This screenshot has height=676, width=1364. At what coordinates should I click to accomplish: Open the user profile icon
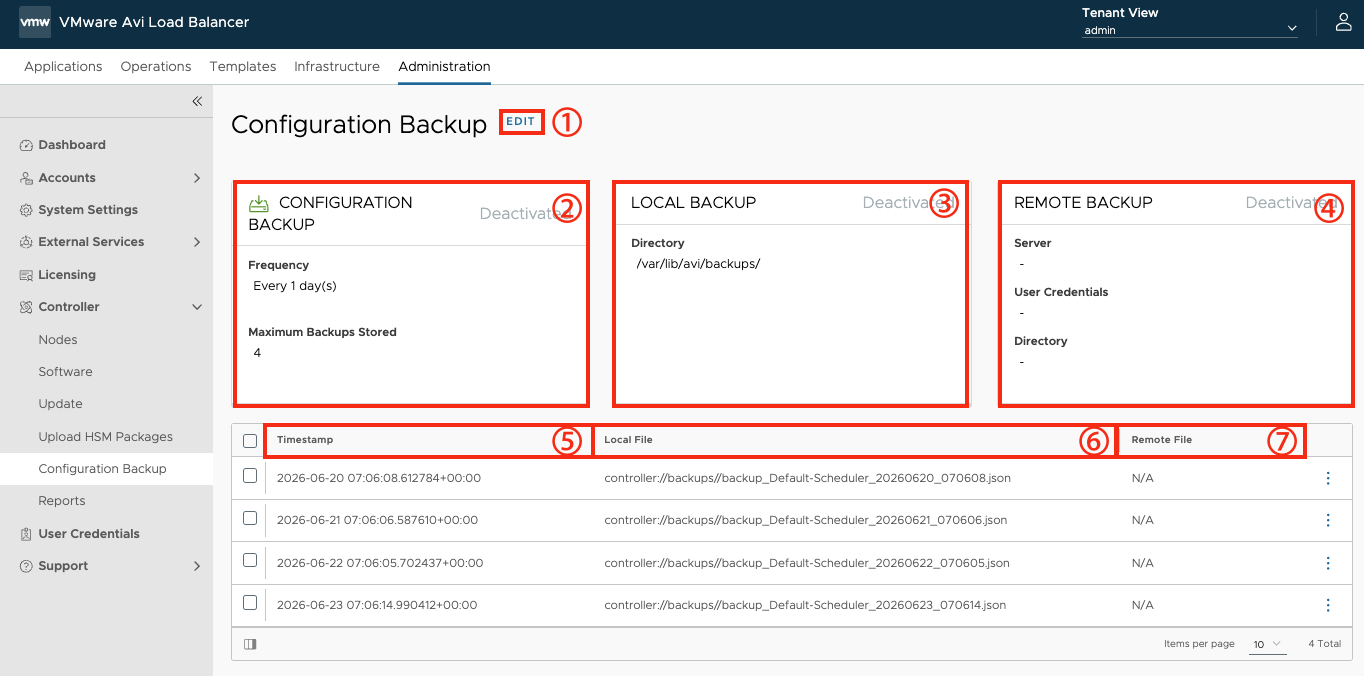(1343, 22)
